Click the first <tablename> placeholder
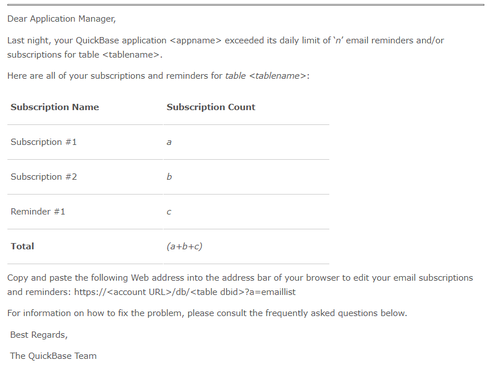 tap(130, 55)
